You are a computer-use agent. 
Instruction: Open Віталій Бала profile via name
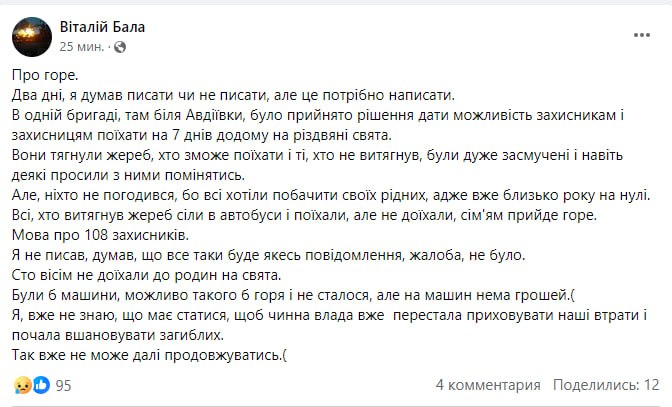(x=102, y=27)
